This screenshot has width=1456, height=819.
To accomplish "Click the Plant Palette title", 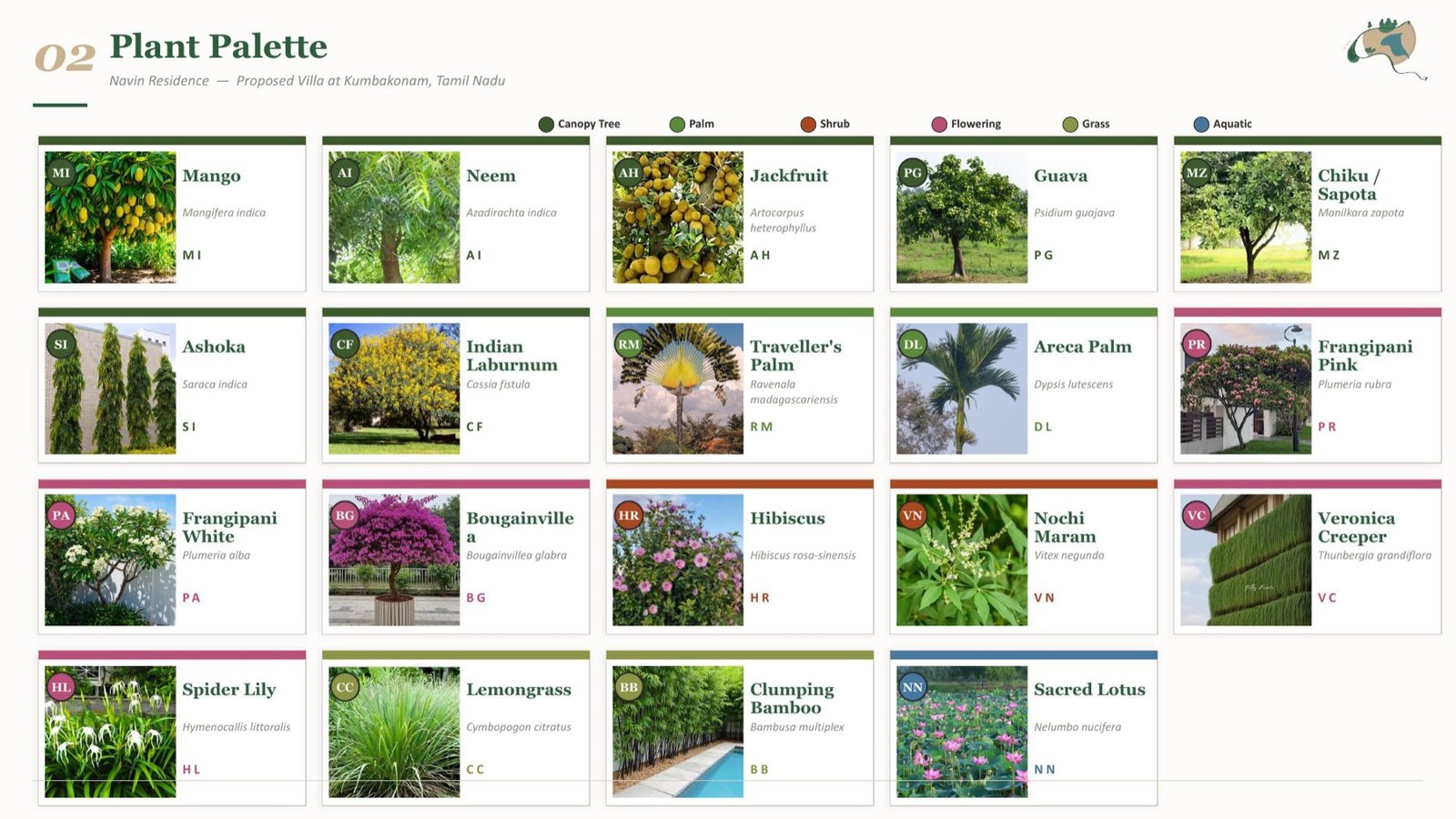I will (x=218, y=46).
